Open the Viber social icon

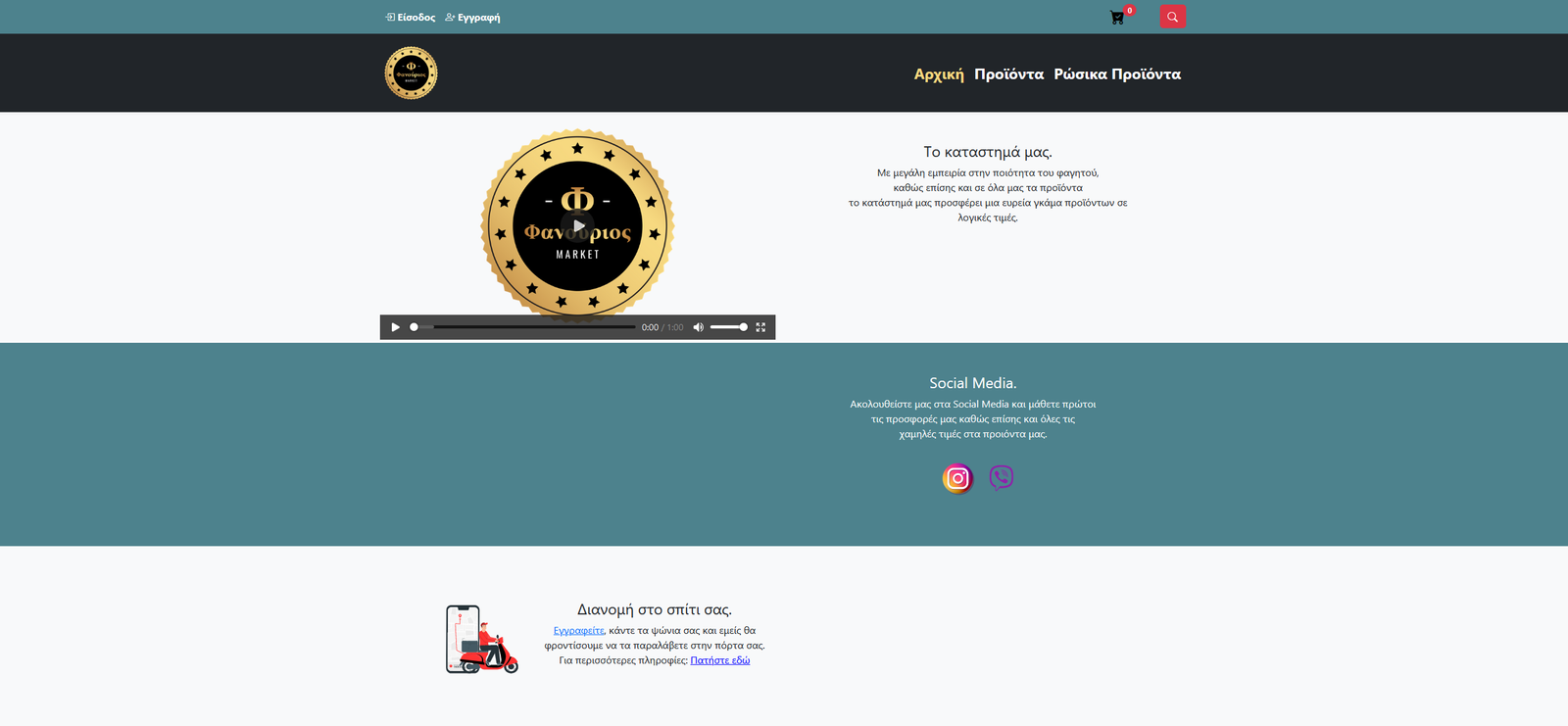point(1001,477)
